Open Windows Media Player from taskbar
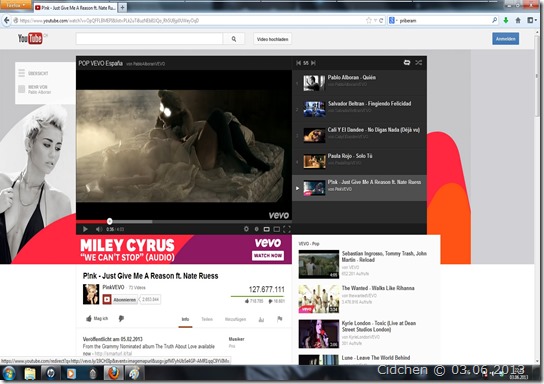Screen dimensions: 544x384 (x=71, y=374)
